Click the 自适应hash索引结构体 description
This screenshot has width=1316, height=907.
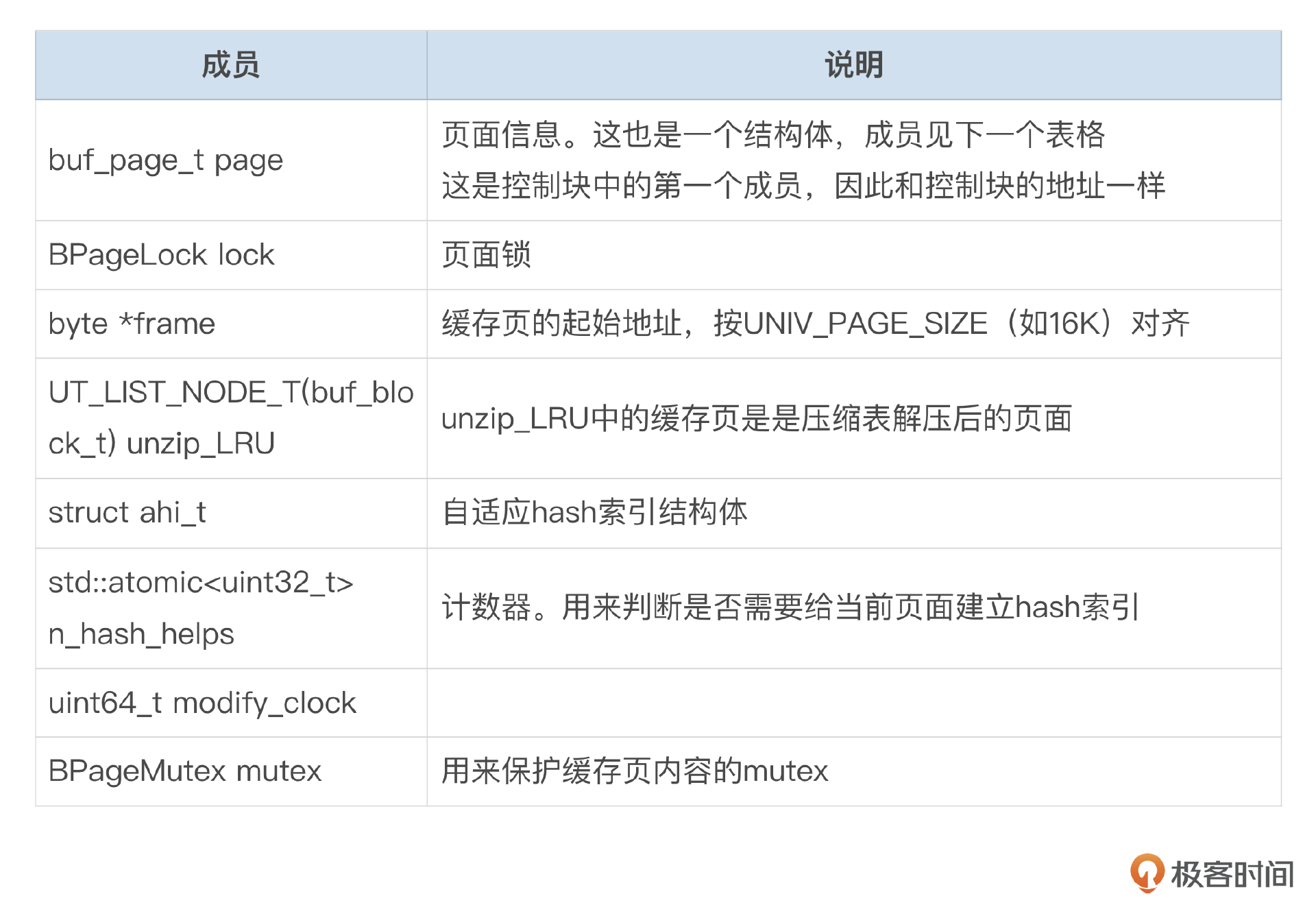click(594, 513)
